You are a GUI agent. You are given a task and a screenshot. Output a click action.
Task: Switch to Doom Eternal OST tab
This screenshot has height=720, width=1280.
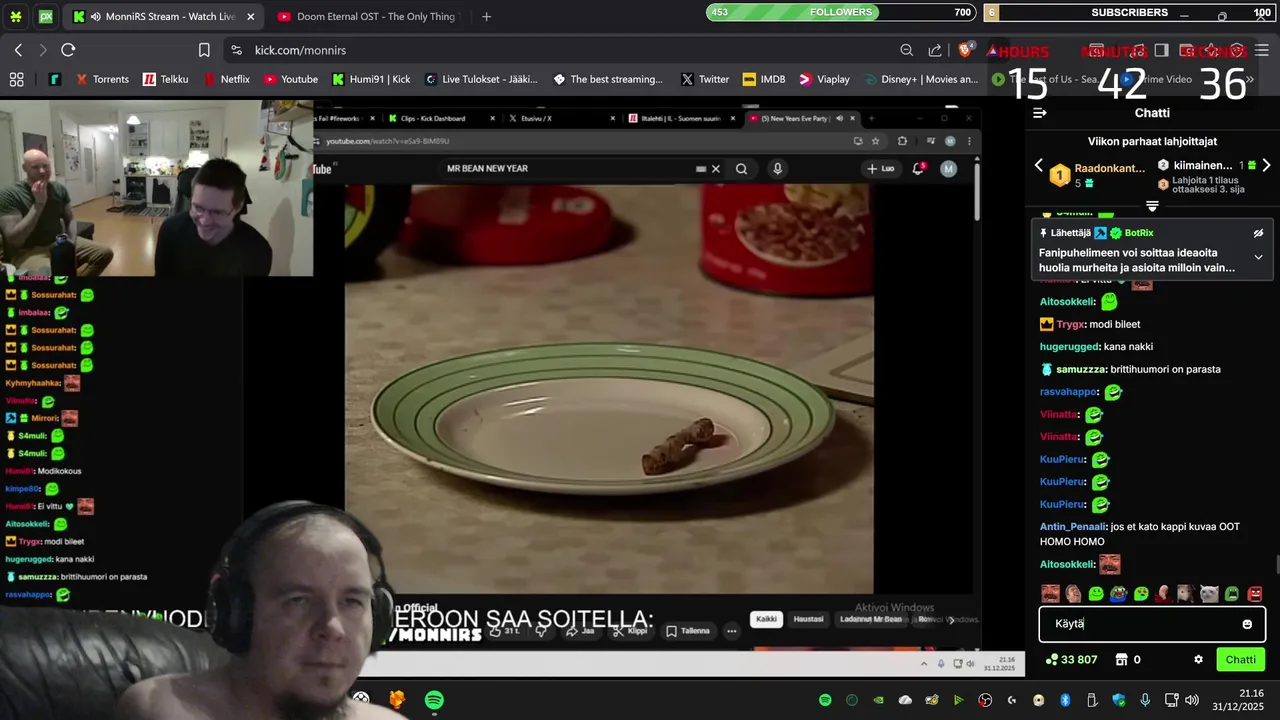click(366, 17)
